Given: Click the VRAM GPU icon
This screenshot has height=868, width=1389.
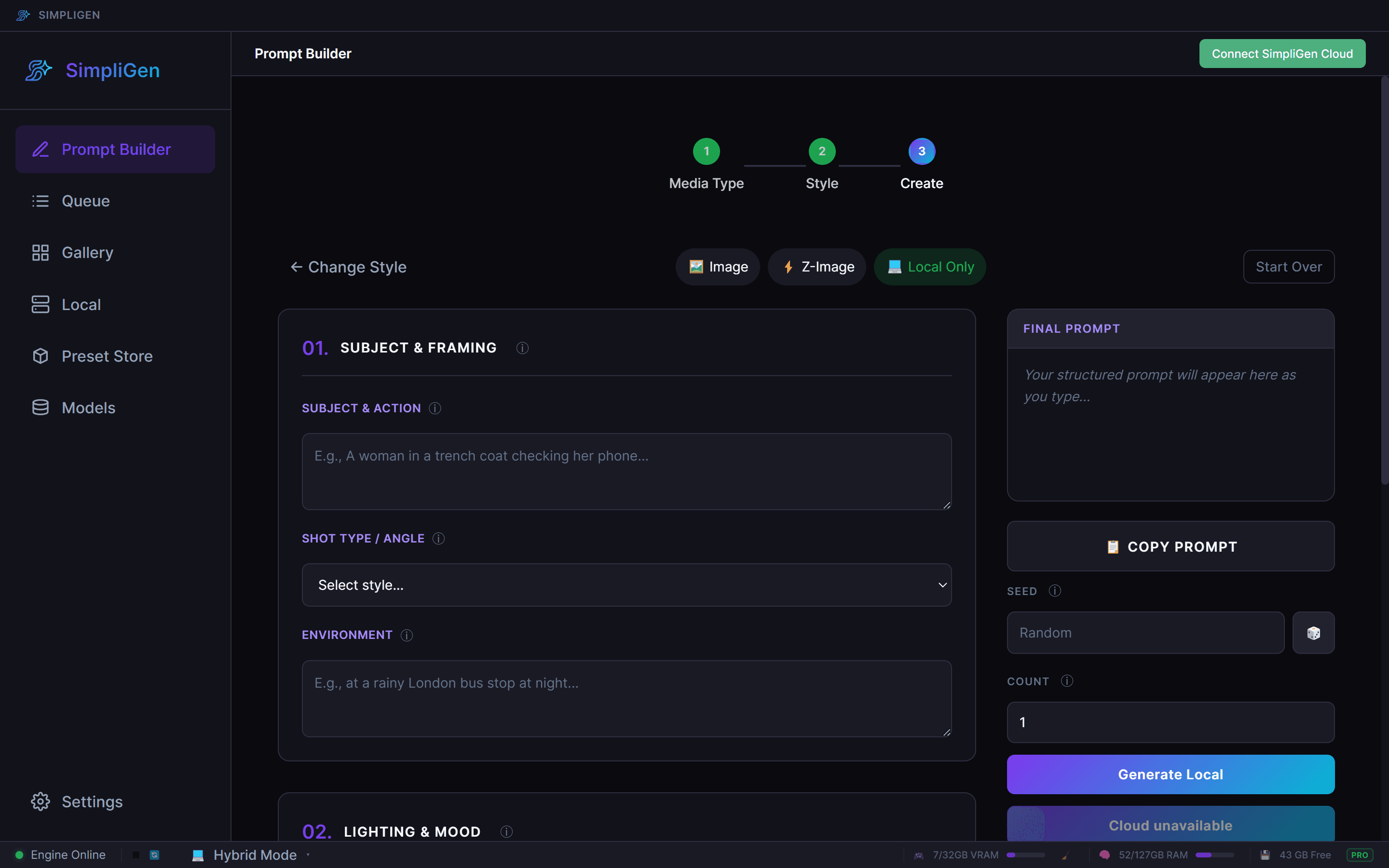Looking at the screenshot, I should [919, 855].
